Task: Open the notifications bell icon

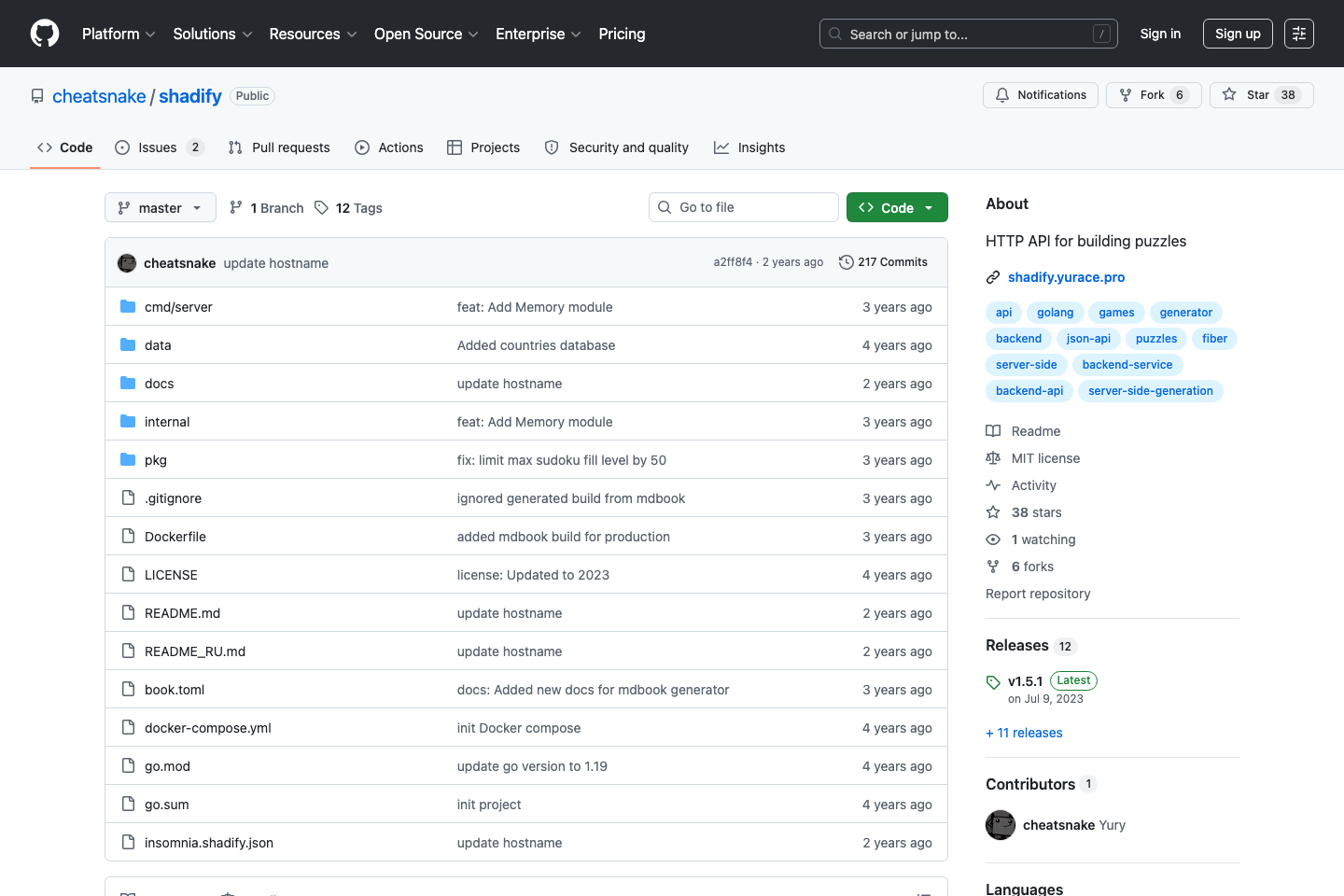Action: tap(1001, 94)
